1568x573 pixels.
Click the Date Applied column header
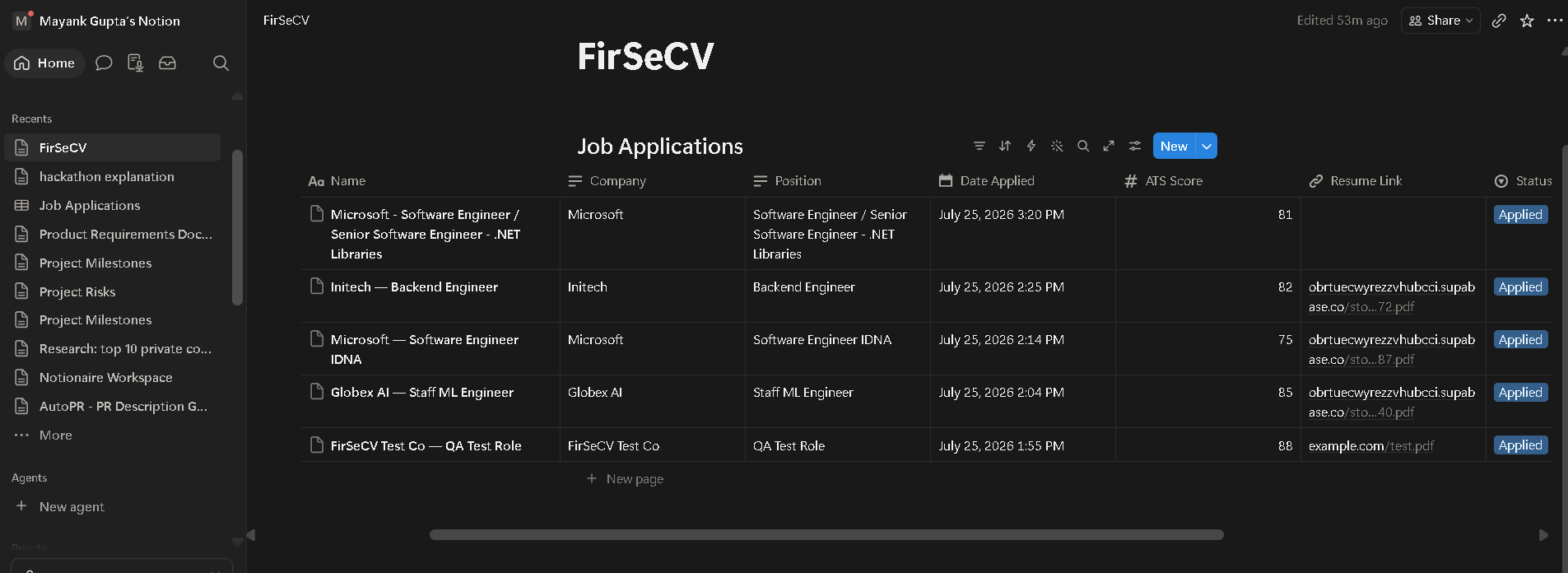1022,181
